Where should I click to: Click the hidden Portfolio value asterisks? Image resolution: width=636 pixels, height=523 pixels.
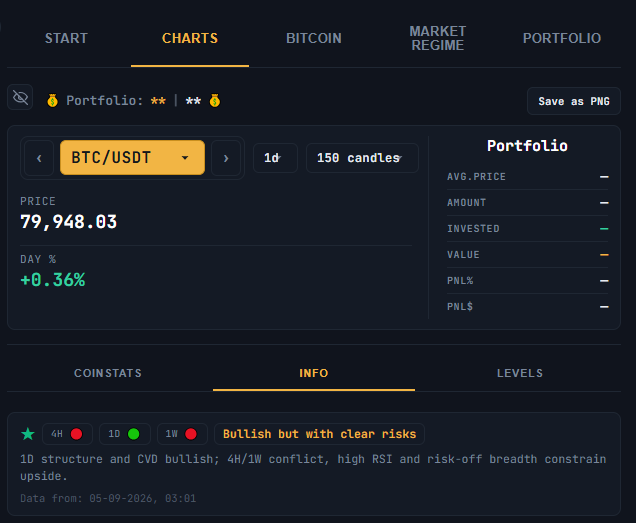click(158, 101)
